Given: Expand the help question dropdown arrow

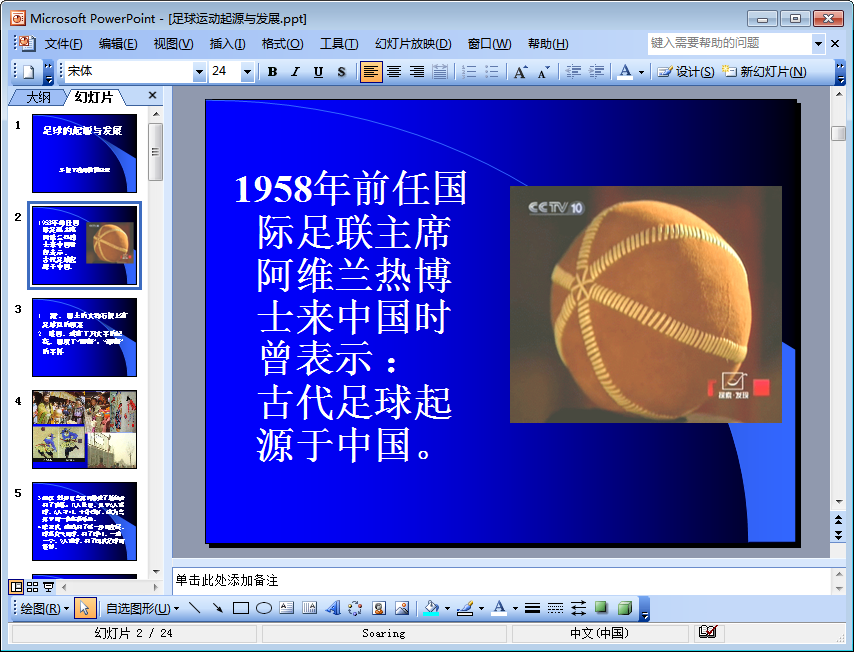Looking at the screenshot, I should pos(818,43).
